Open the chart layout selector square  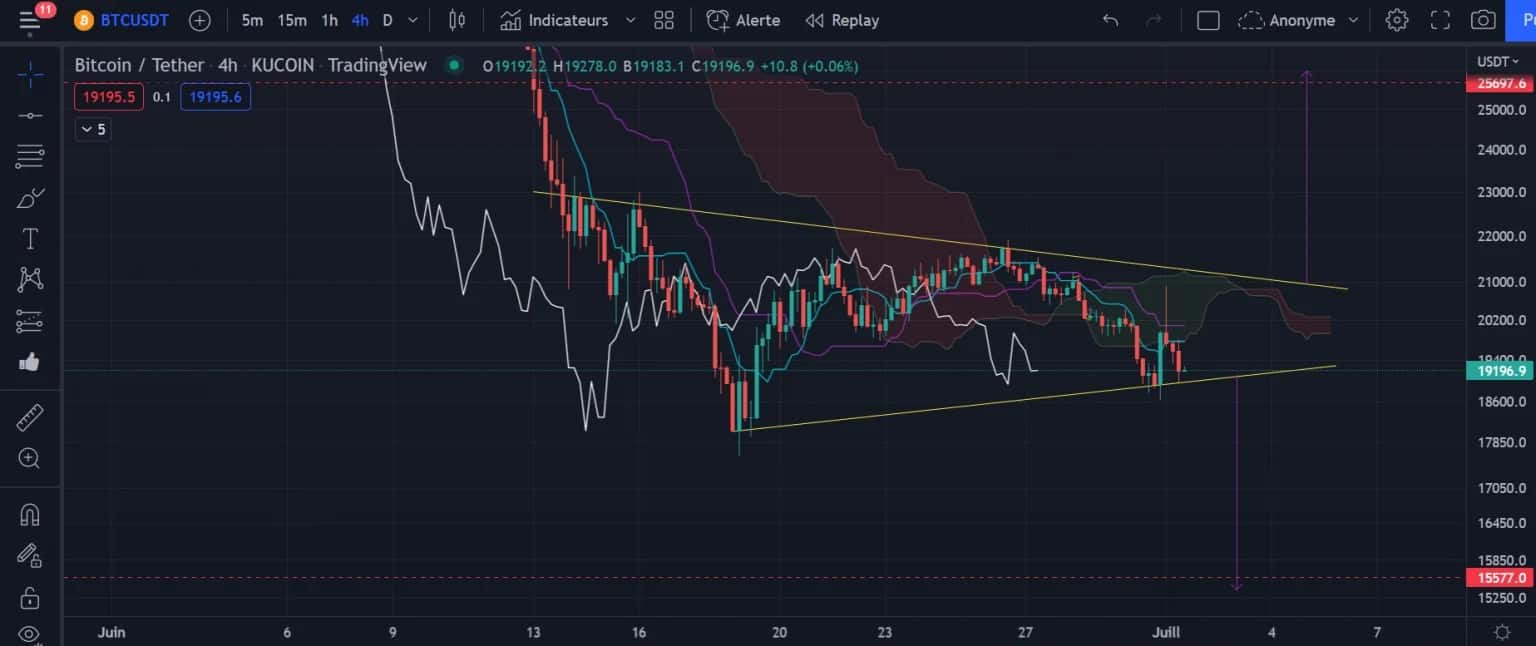pyautogui.click(x=1208, y=20)
